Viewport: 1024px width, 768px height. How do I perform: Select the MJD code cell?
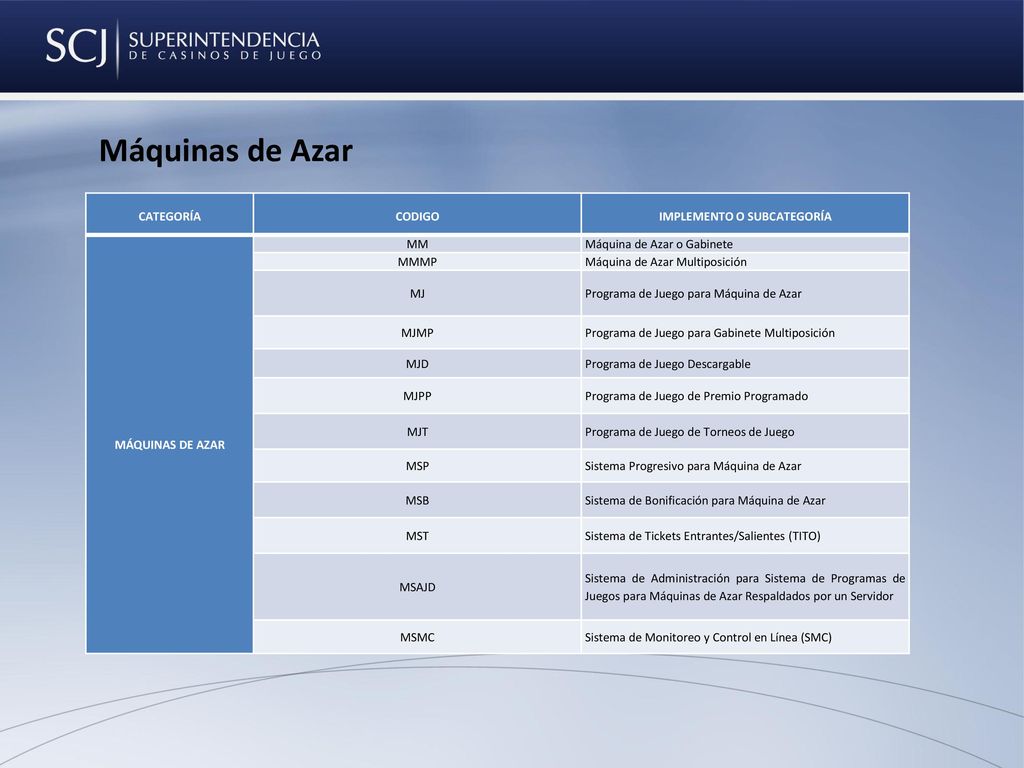tap(417, 364)
